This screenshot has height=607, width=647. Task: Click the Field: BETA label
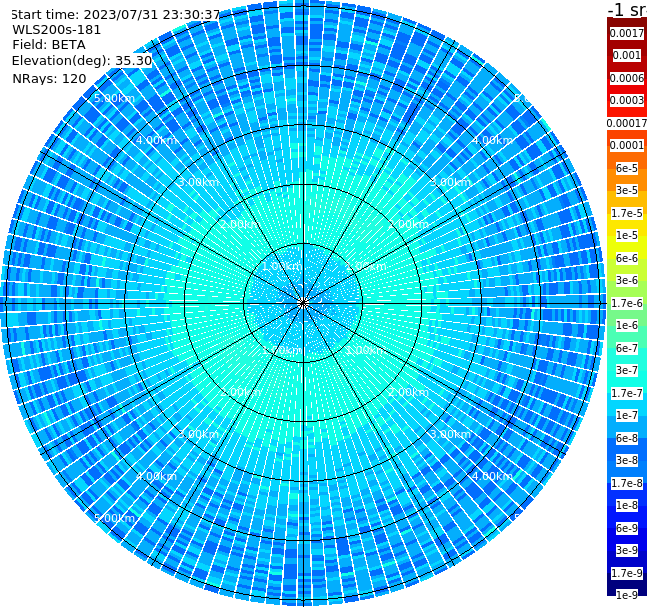click(49, 45)
